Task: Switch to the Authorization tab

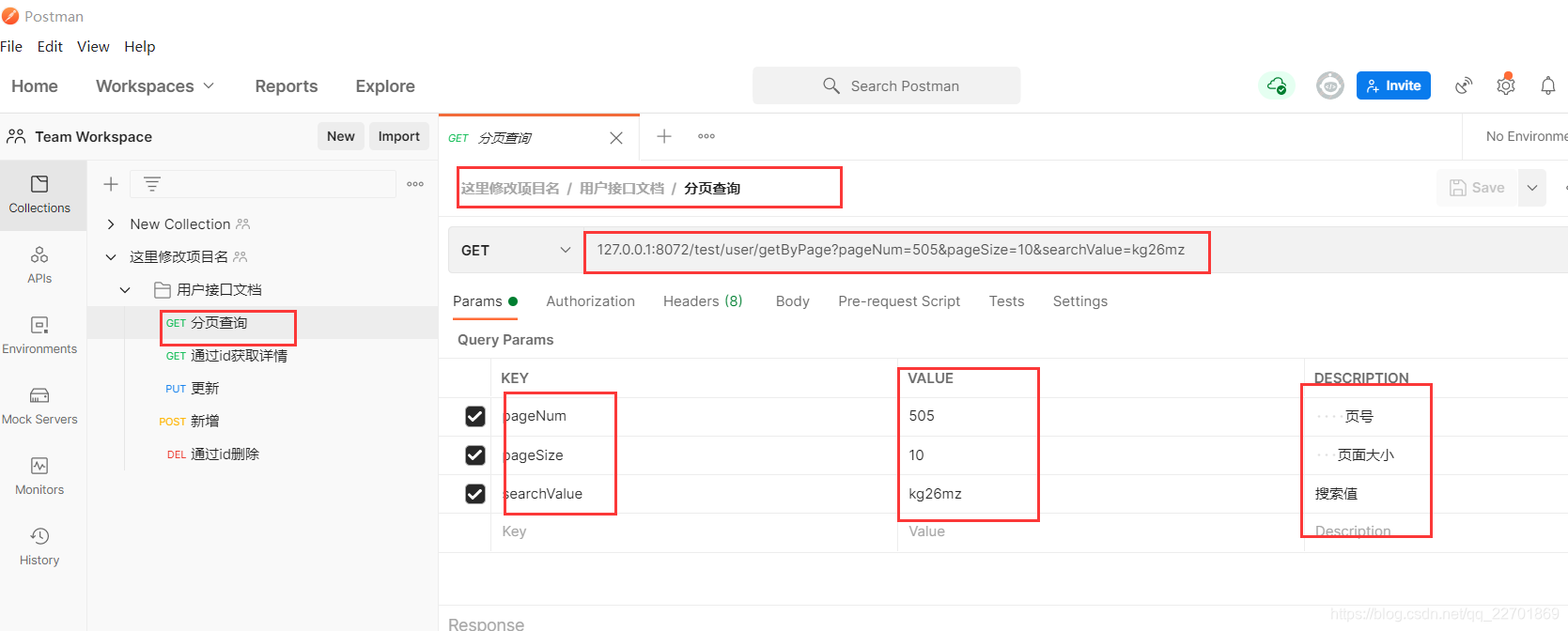Action: (x=591, y=301)
